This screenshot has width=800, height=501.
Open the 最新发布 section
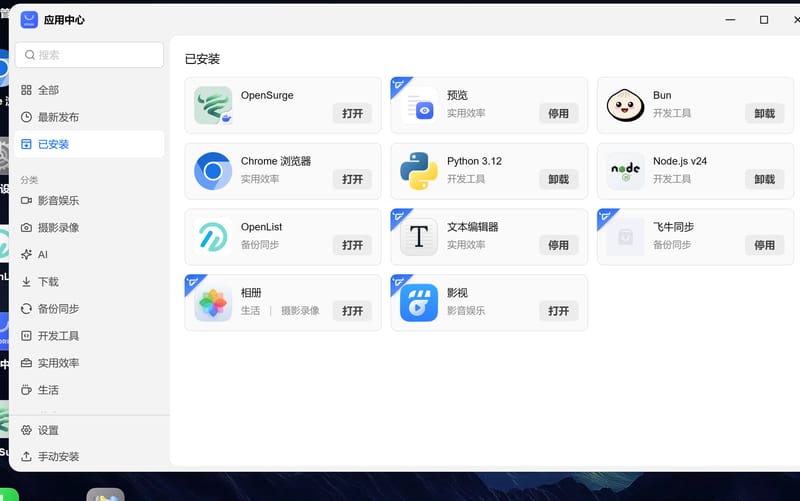tap(89, 117)
